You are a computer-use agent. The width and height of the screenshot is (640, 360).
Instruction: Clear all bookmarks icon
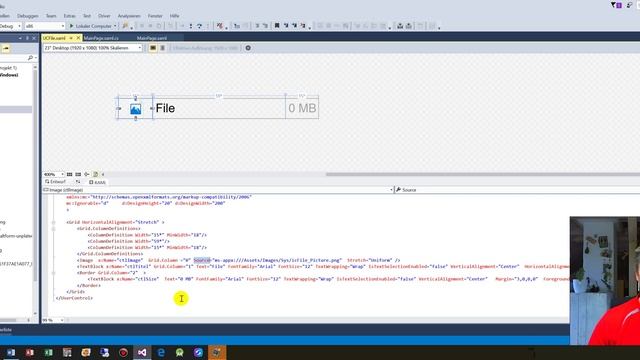pyautogui.click(x=303, y=26)
